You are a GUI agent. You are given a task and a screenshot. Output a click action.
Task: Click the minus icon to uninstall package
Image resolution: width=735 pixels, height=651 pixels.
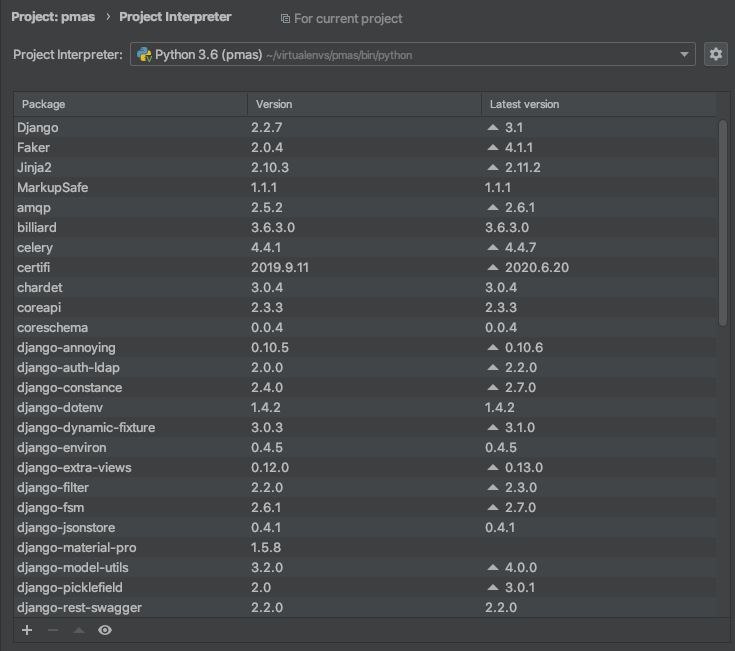[x=53, y=630]
